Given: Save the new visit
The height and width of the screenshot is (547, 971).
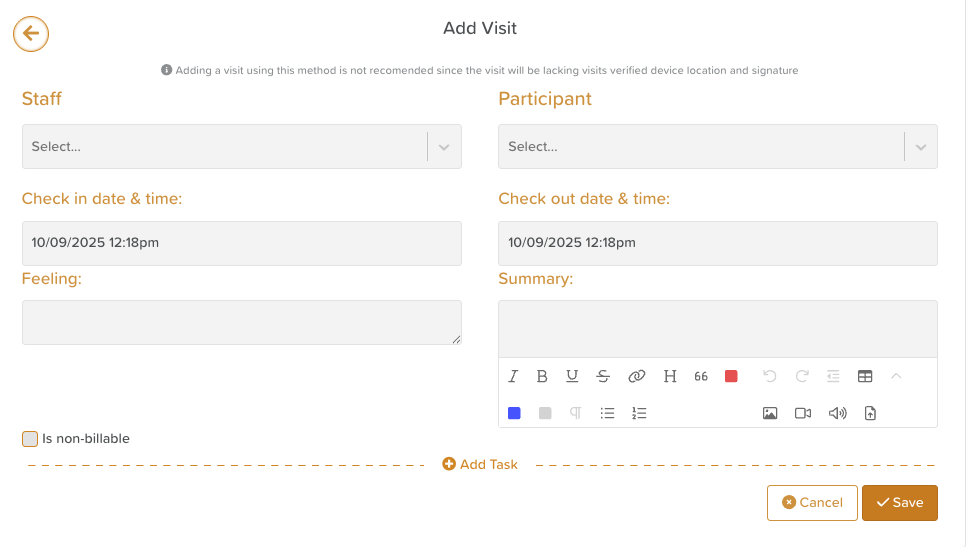Looking at the screenshot, I should [899, 503].
